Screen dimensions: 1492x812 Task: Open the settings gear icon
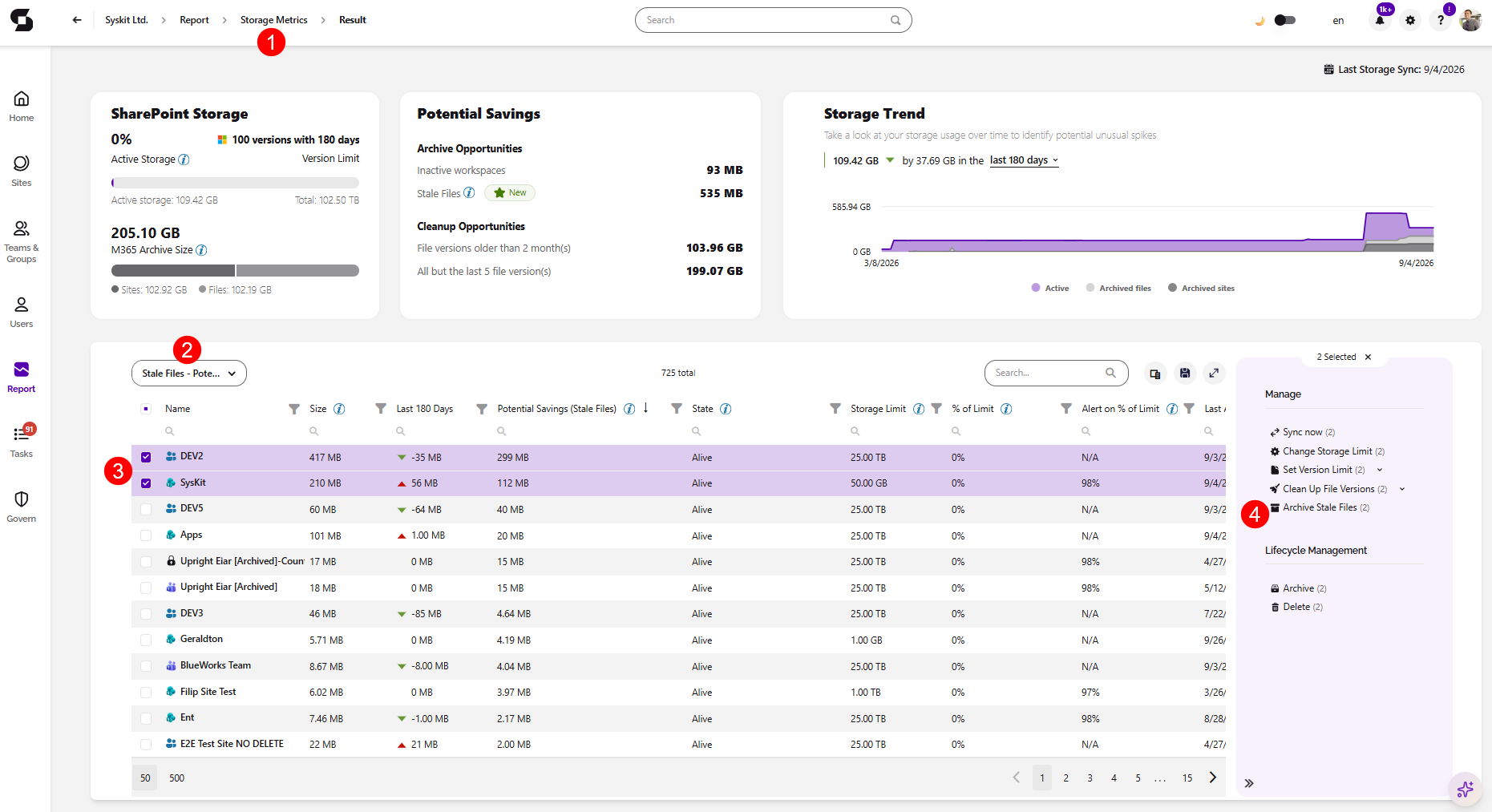coord(1410,20)
